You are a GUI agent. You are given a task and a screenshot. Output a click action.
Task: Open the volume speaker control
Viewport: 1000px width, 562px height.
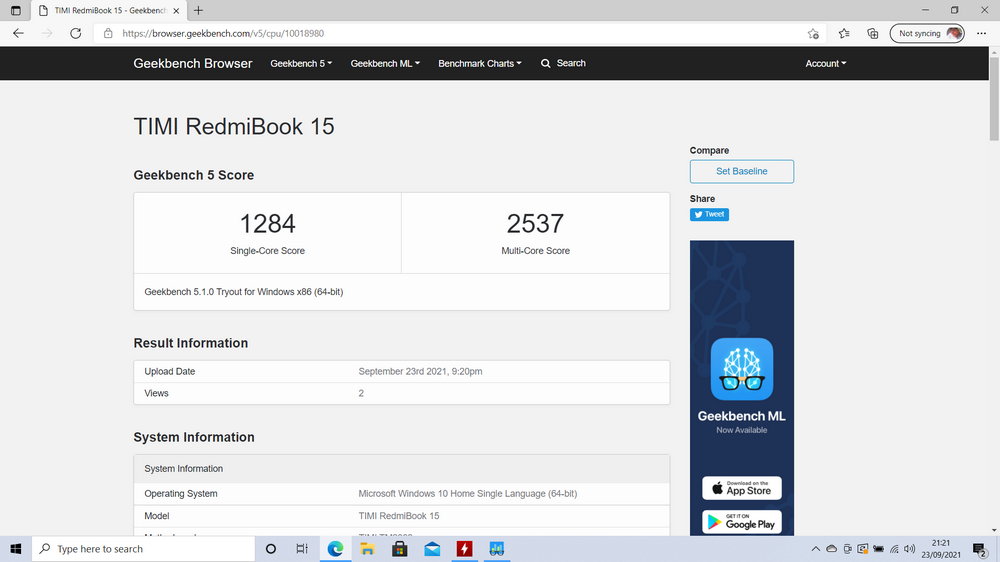pos(910,549)
